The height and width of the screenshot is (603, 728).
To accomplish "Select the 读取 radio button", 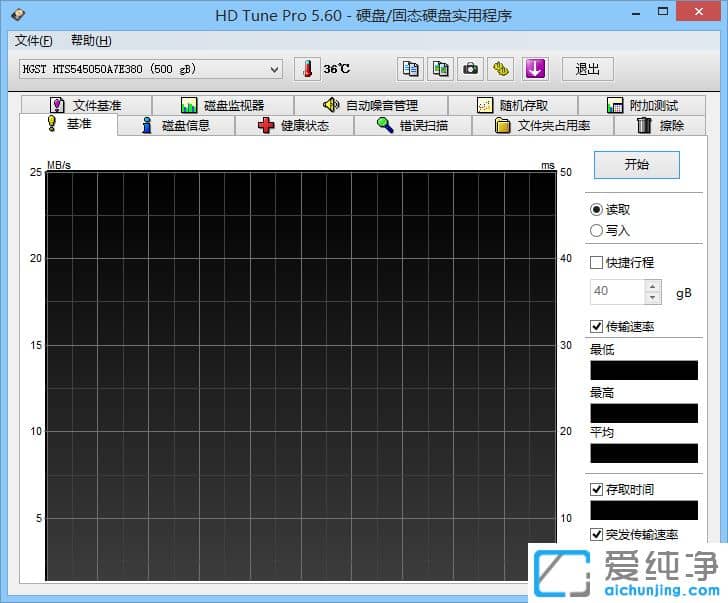I will pyautogui.click(x=596, y=210).
